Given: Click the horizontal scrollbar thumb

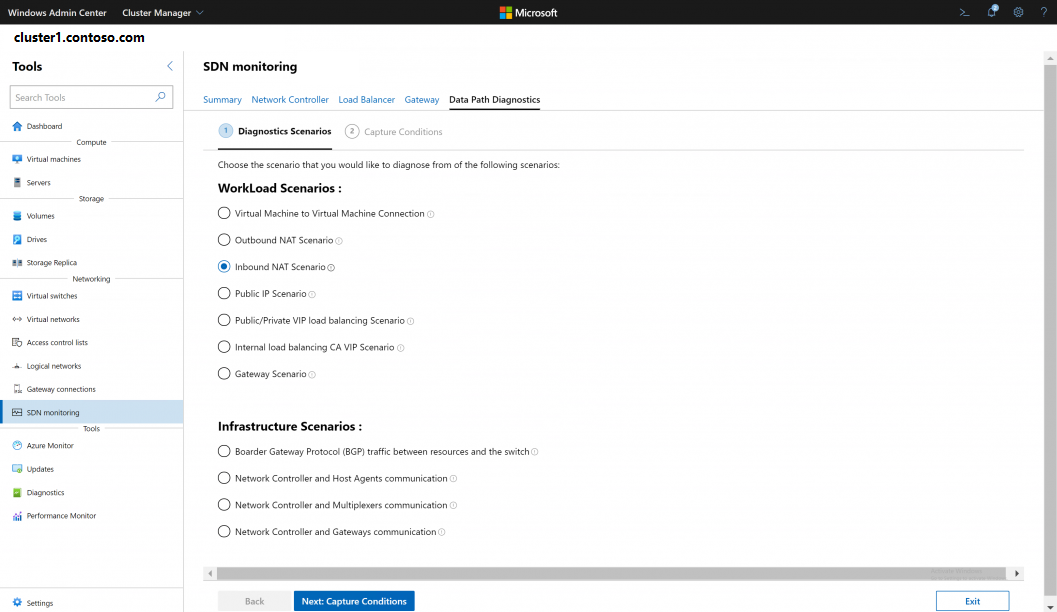Looking at the screenshot, I should tap(611, 574).
